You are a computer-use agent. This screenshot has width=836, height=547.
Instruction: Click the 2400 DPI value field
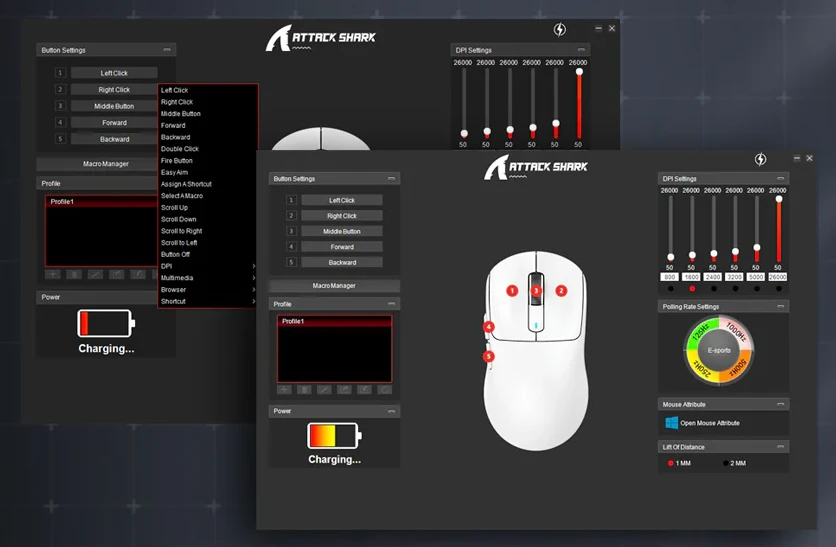pos(714,277)
